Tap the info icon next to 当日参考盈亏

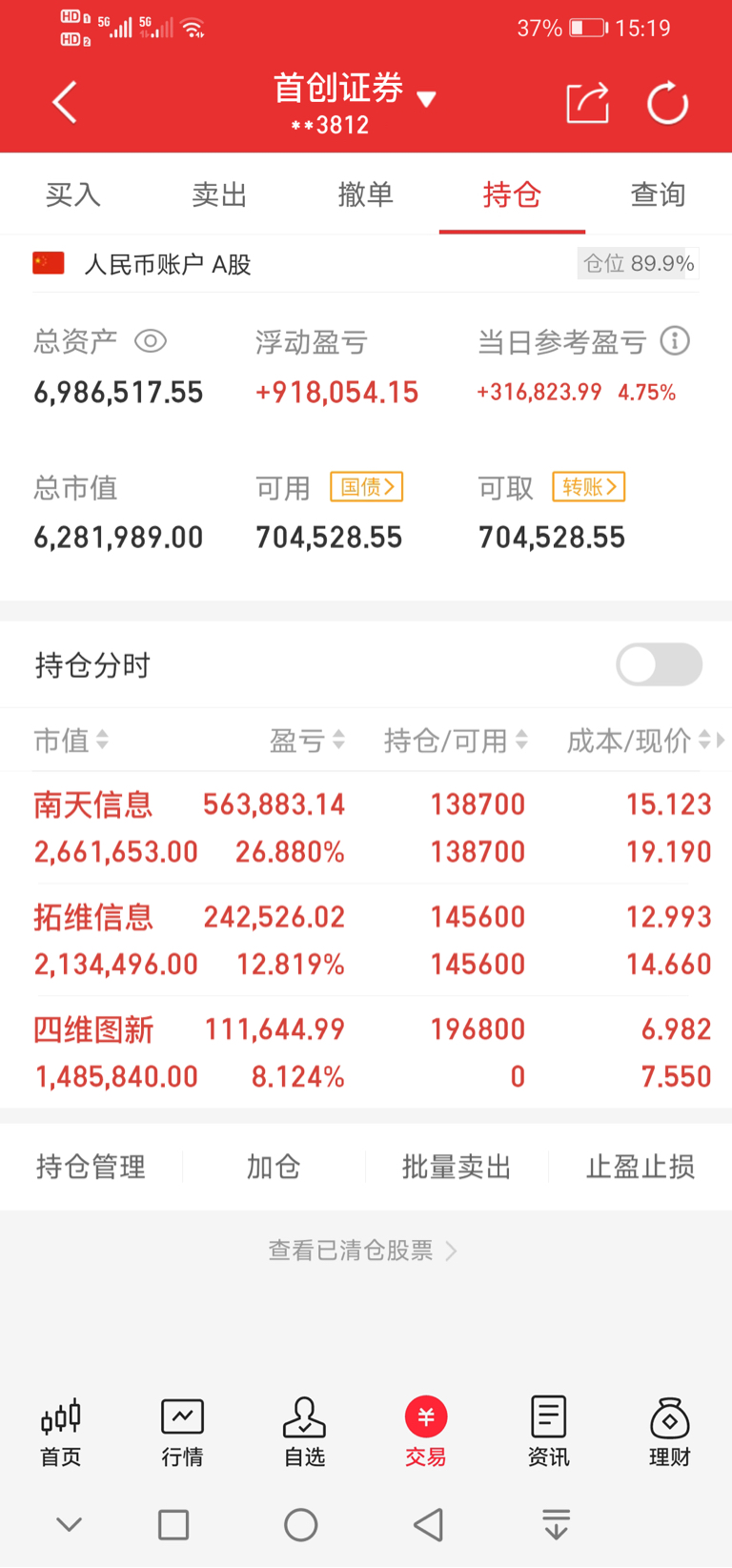(x=678, y=340)
